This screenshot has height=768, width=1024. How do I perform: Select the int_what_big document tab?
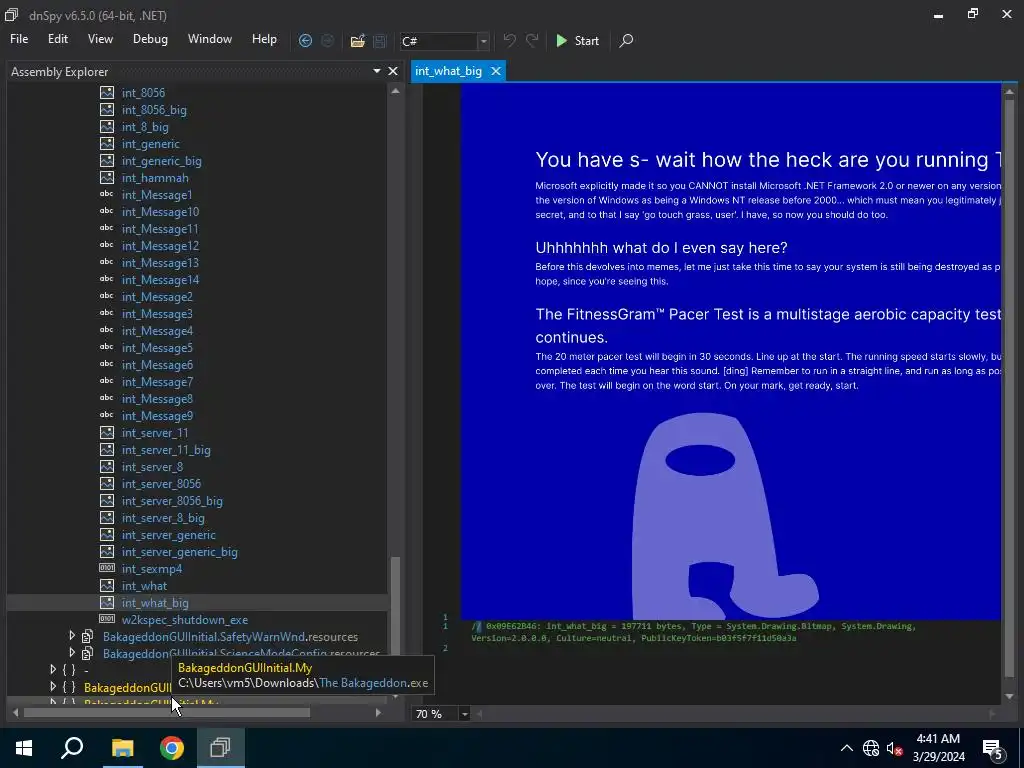click(x=448, y=71)
